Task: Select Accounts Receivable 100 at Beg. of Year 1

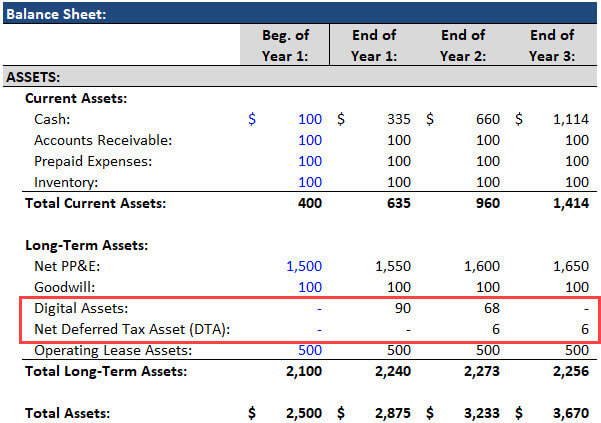Action: (x=310, y=140)
